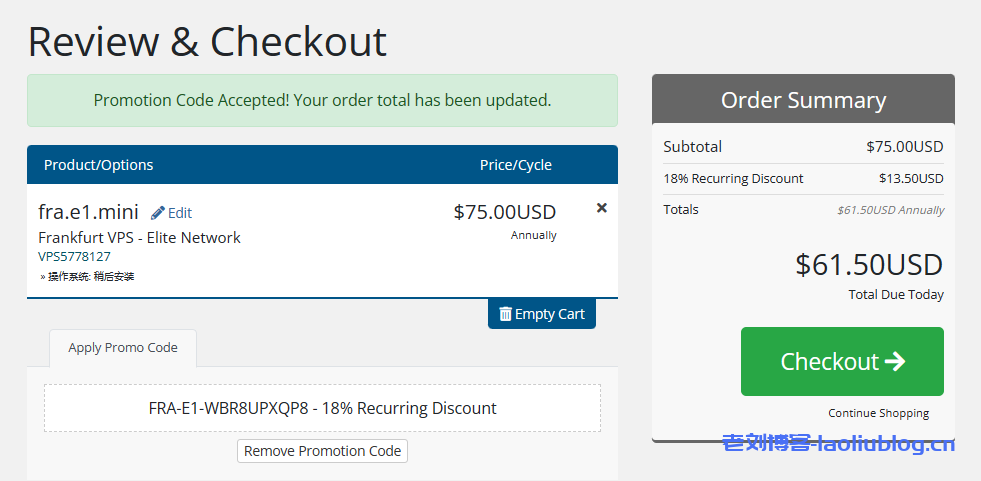981x481 pixels.
Task: Click the trash can icon
Action: pyautogui.click(x=505, y=314)
